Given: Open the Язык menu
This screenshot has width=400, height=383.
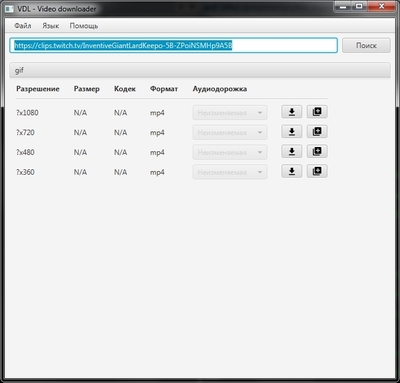Looking at the screenshot, I should click(x=51, y=26).
